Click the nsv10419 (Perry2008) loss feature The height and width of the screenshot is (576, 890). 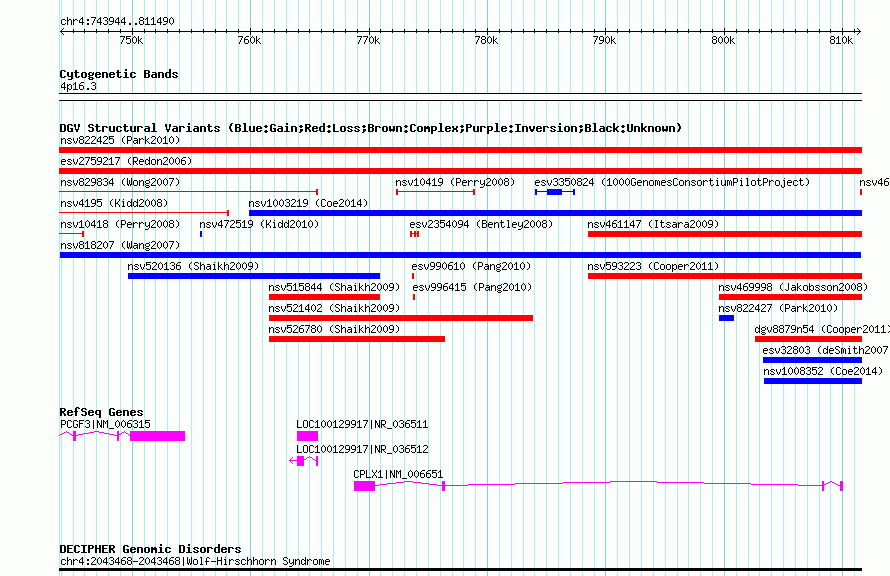[435, 192]
